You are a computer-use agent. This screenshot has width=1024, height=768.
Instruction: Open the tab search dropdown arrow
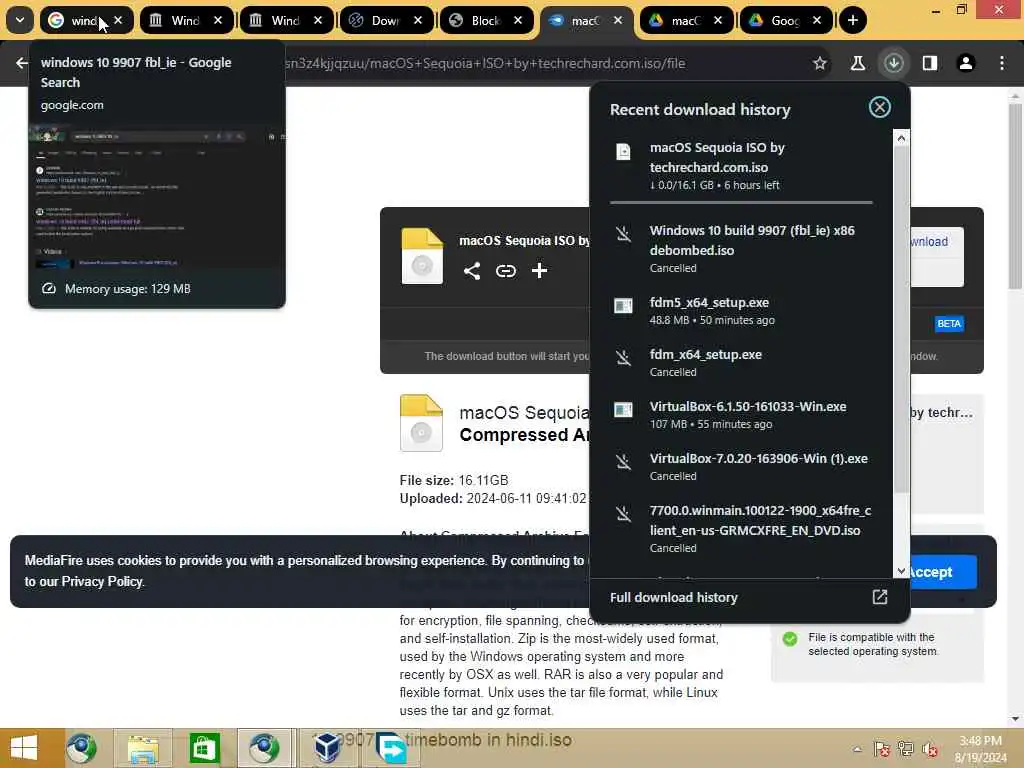click(20, 20)
